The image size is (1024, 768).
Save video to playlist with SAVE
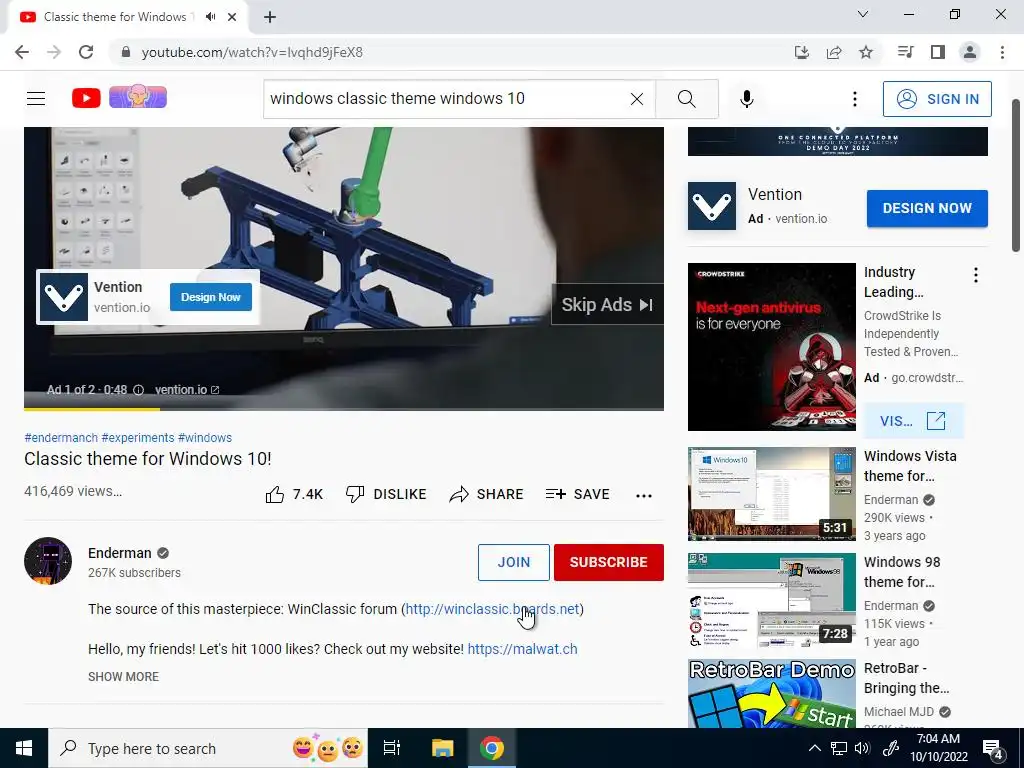coord(578,494)
